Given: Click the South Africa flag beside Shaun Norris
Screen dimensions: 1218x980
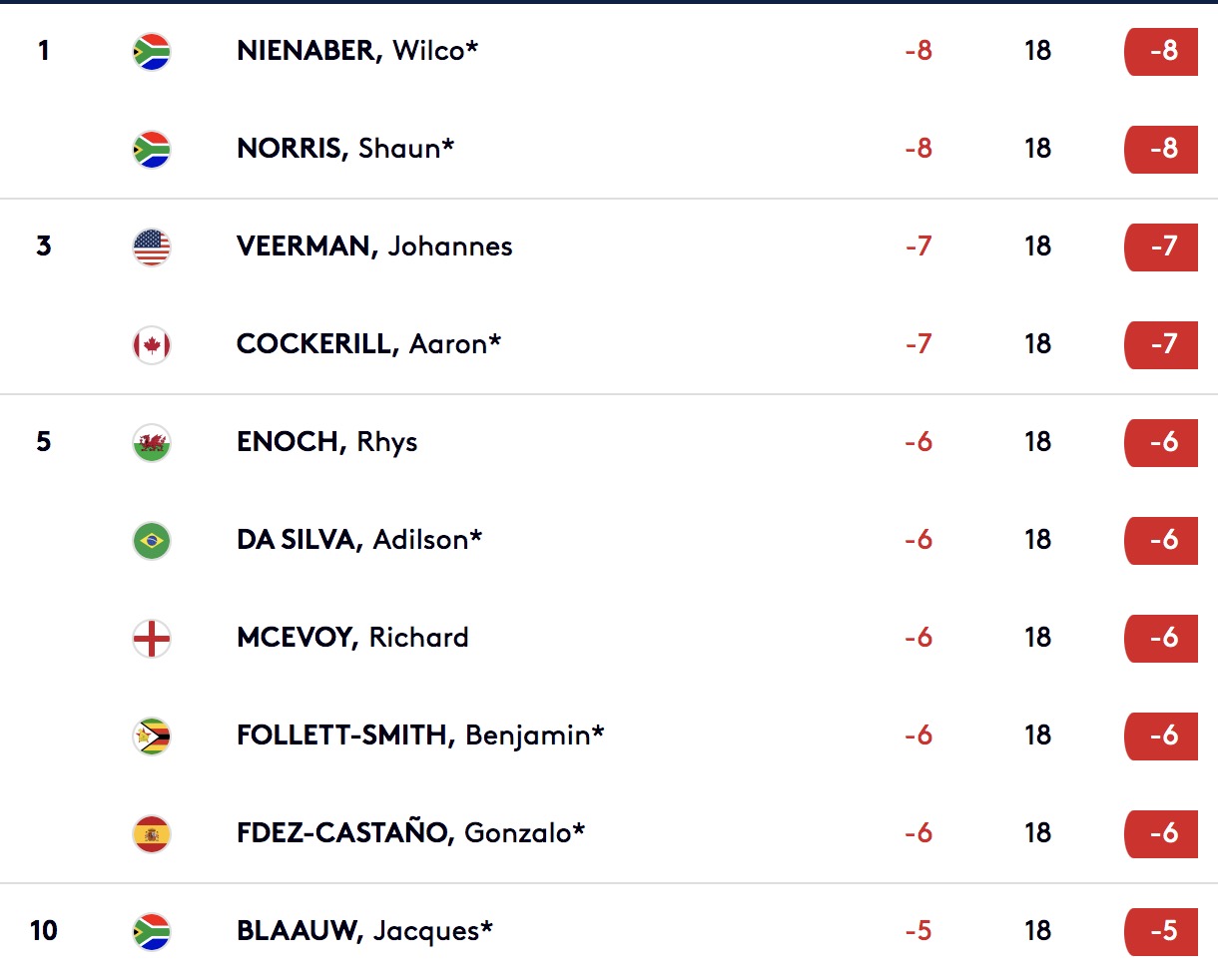Looking at the screenshot, I should point(152,149).
